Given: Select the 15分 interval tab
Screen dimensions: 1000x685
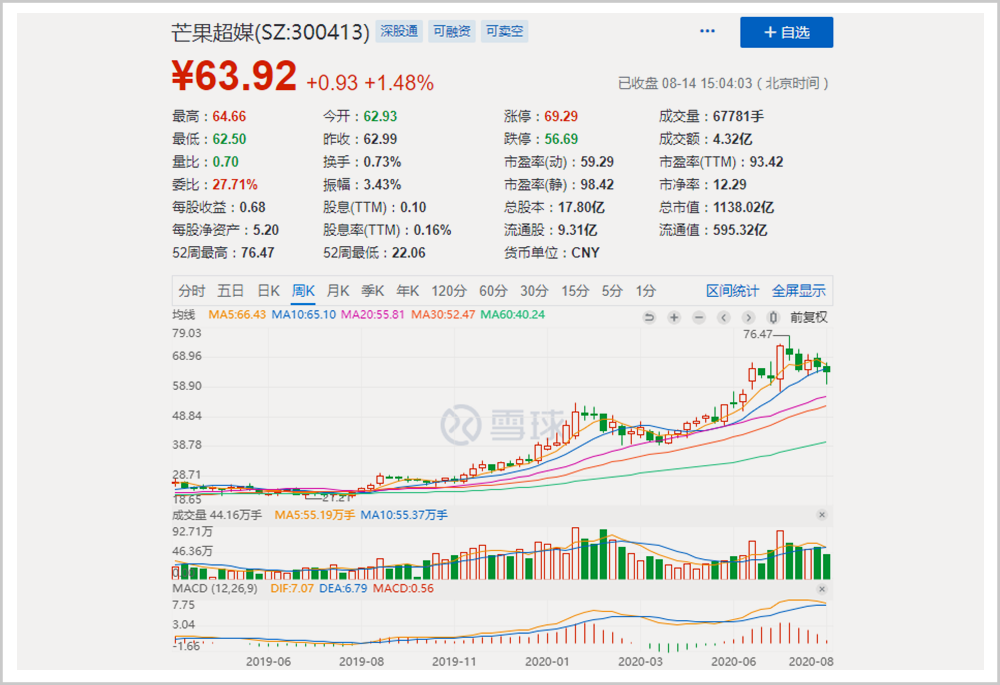Looking at the screenshot, I should (575, 291).
